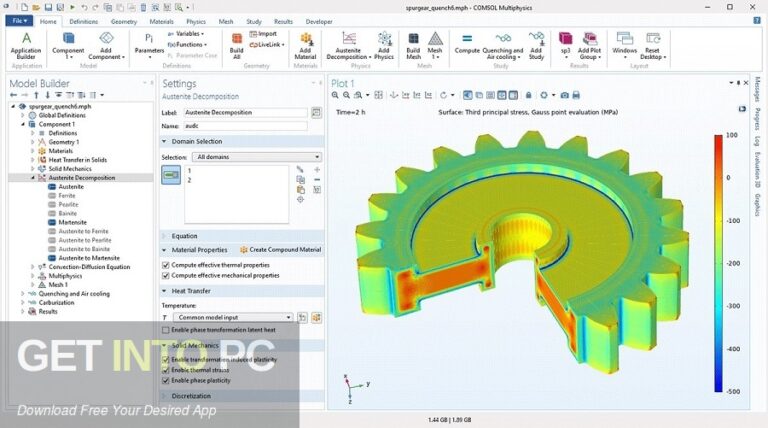Click the save icon in quick access toolbar
The width and height of the screenshot is (768, 428).
point(48,7)
